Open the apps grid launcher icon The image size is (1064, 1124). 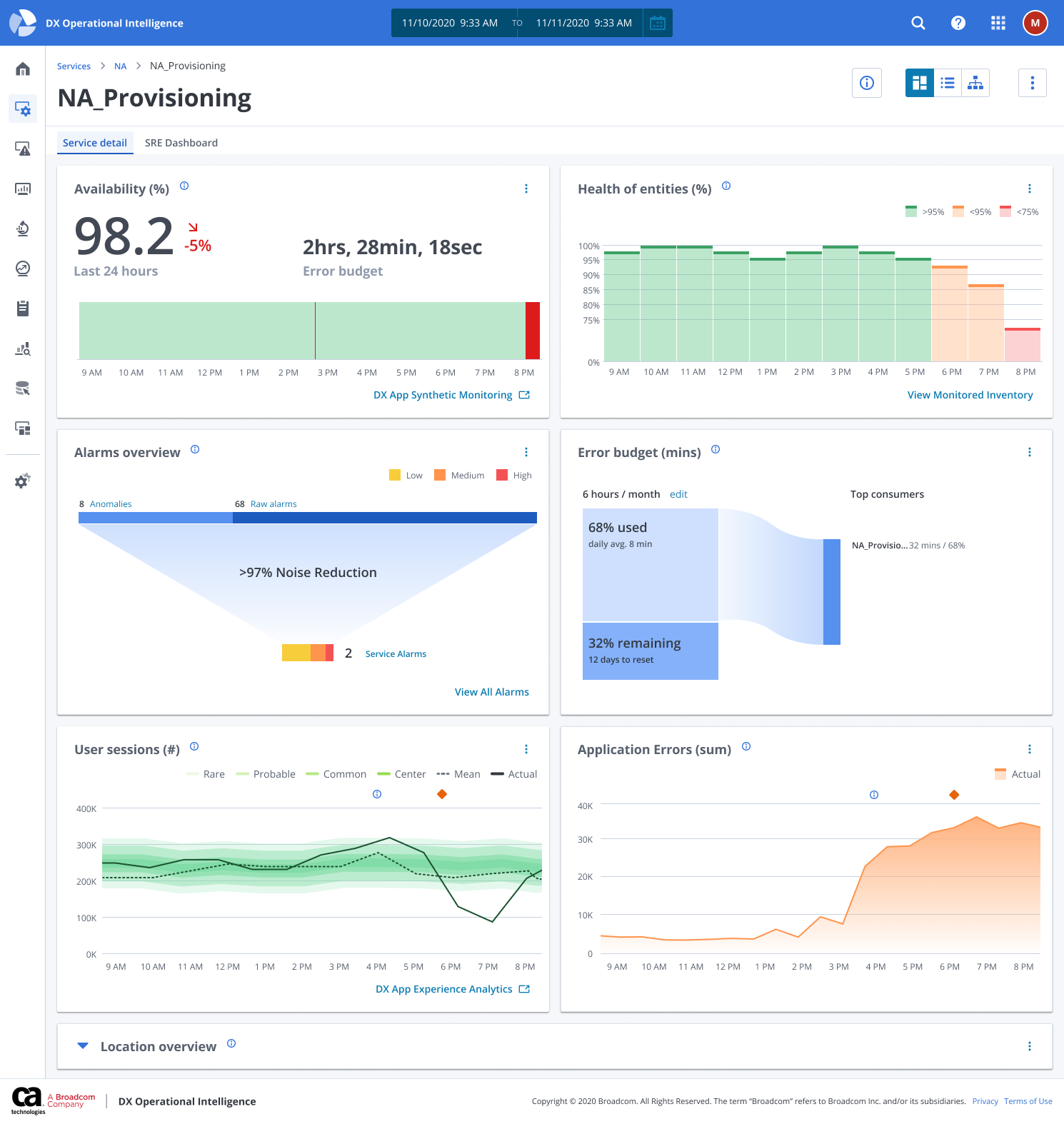click(998, 23)
